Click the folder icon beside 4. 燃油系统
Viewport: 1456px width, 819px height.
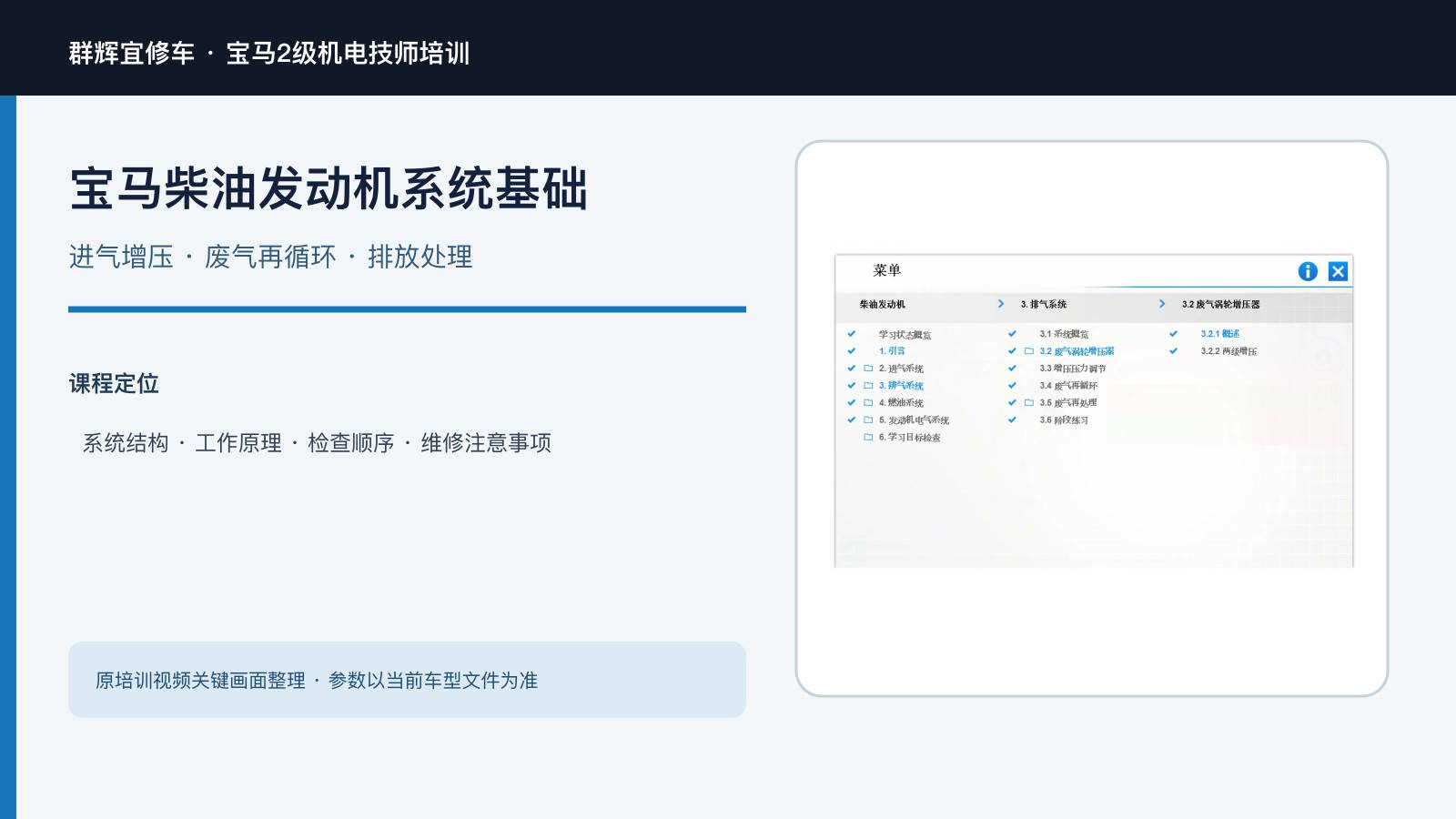[868, 402]
